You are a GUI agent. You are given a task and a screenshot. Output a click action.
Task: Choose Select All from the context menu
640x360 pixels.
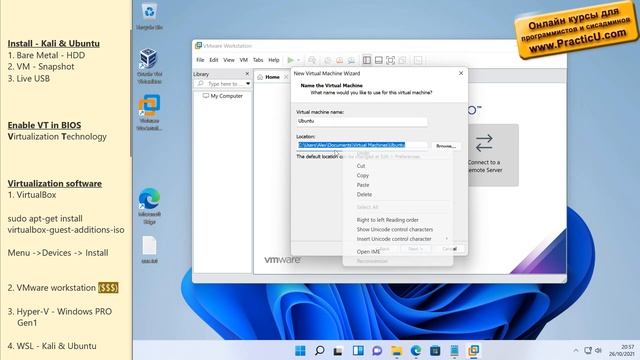[397, 207]
